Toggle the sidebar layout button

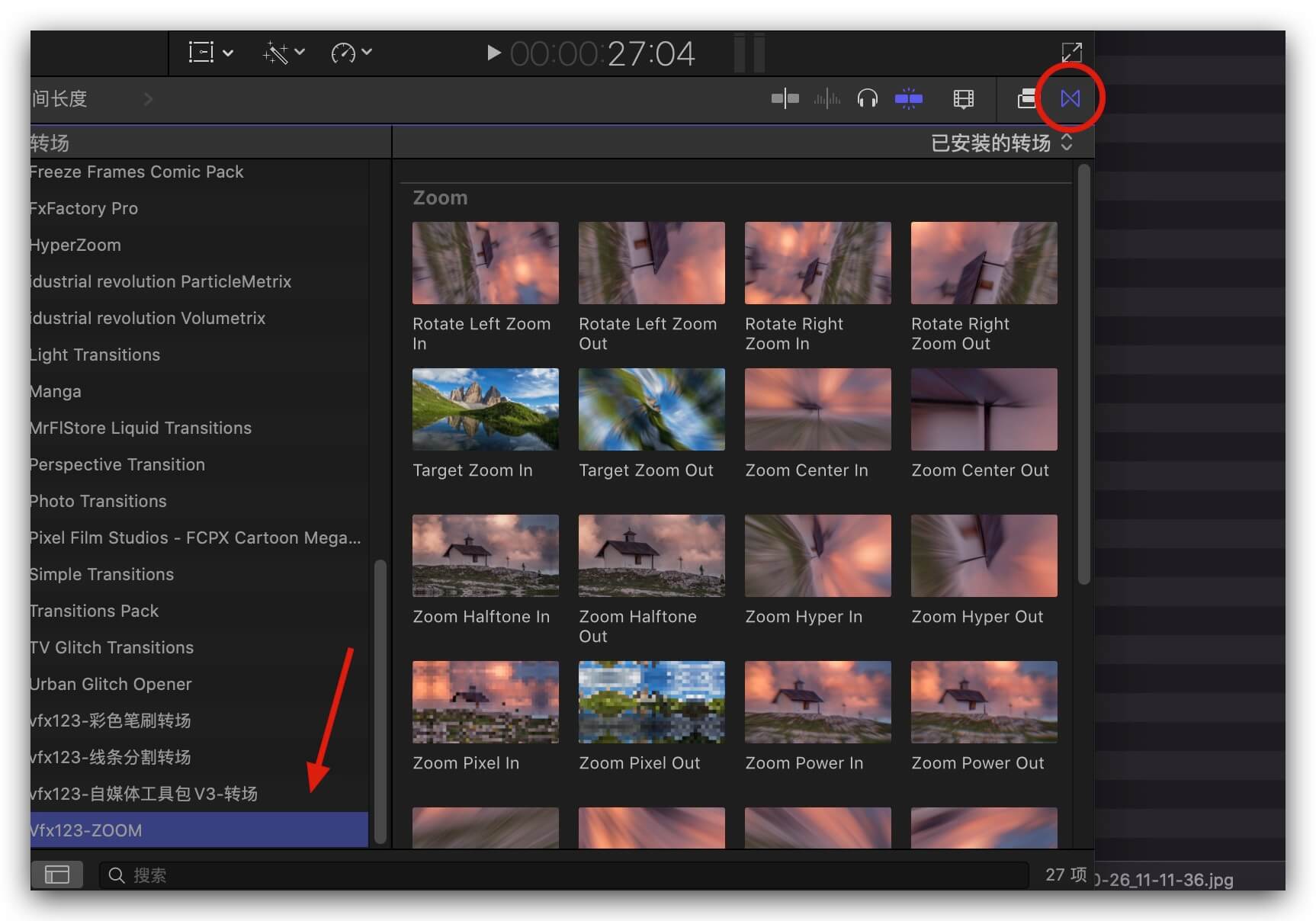[56, 874]
